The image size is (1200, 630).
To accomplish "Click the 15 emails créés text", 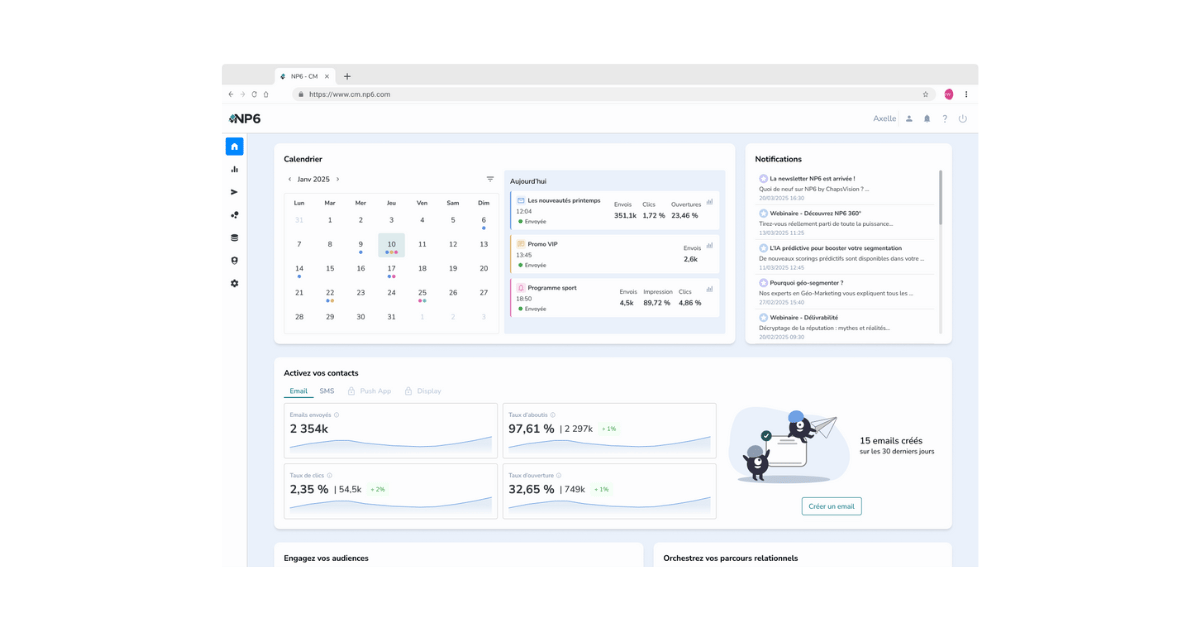I will tap(891, 440).
